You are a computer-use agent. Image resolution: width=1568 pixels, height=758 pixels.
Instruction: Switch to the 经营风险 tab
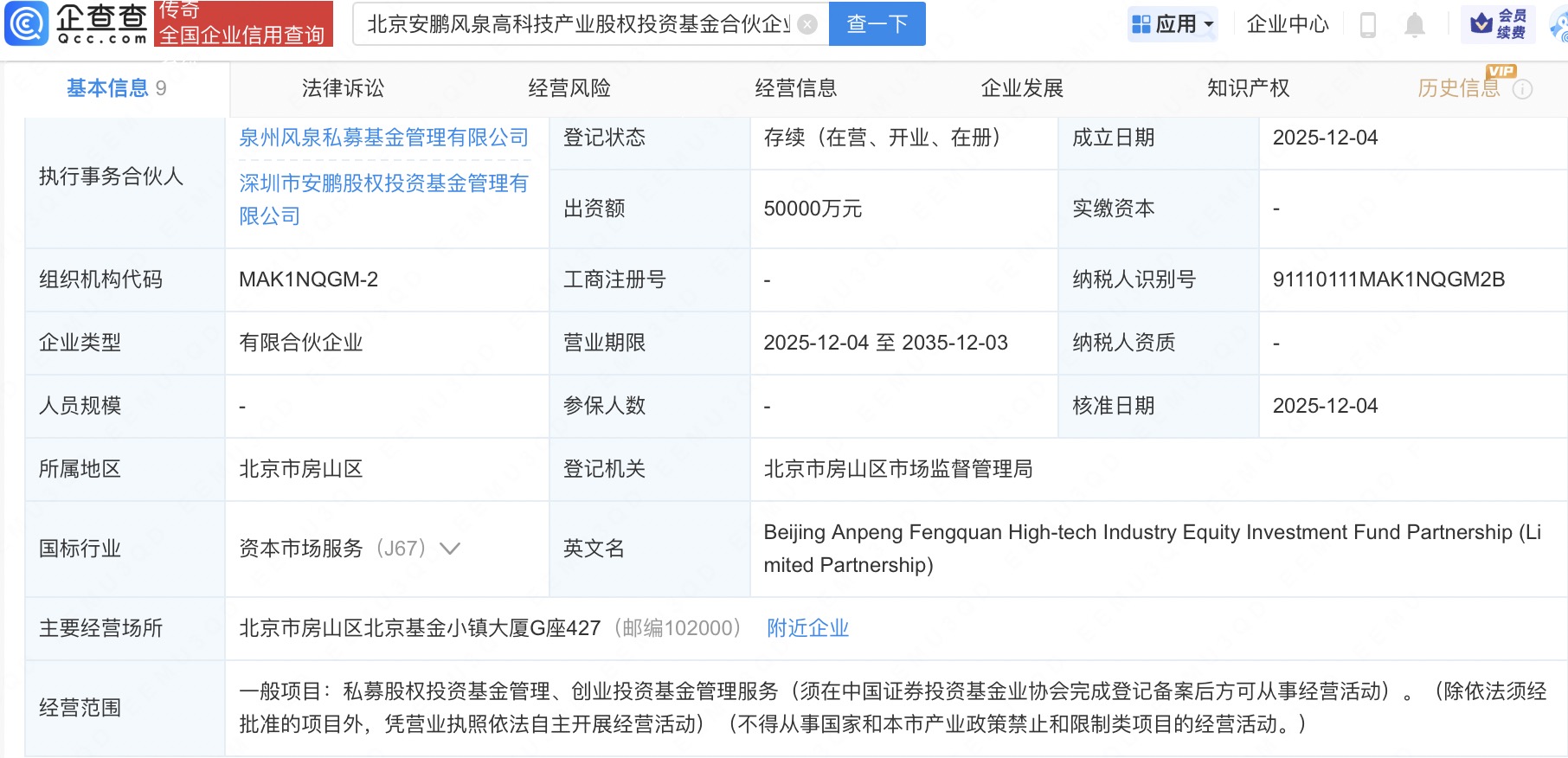(569, 88)
